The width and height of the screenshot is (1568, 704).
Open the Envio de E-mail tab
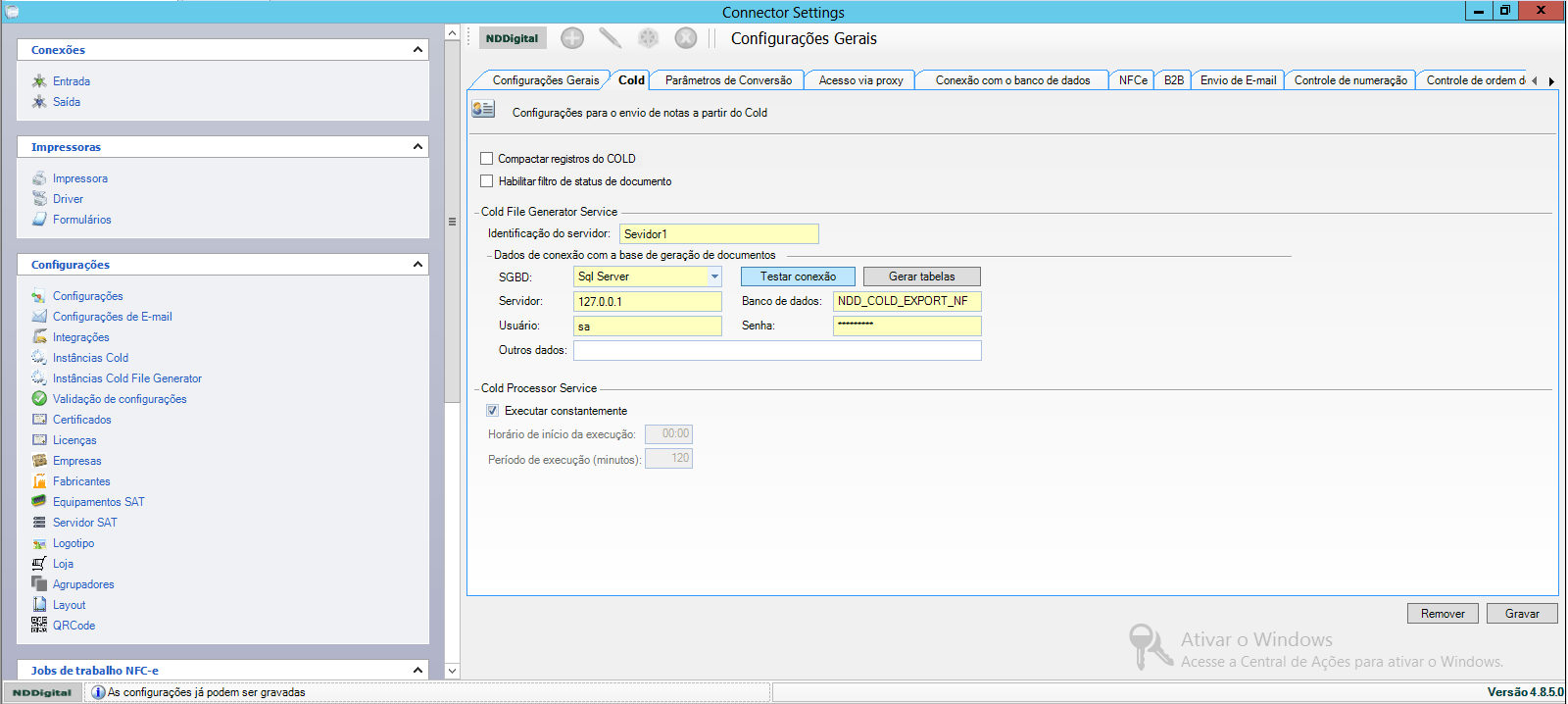1238,80
